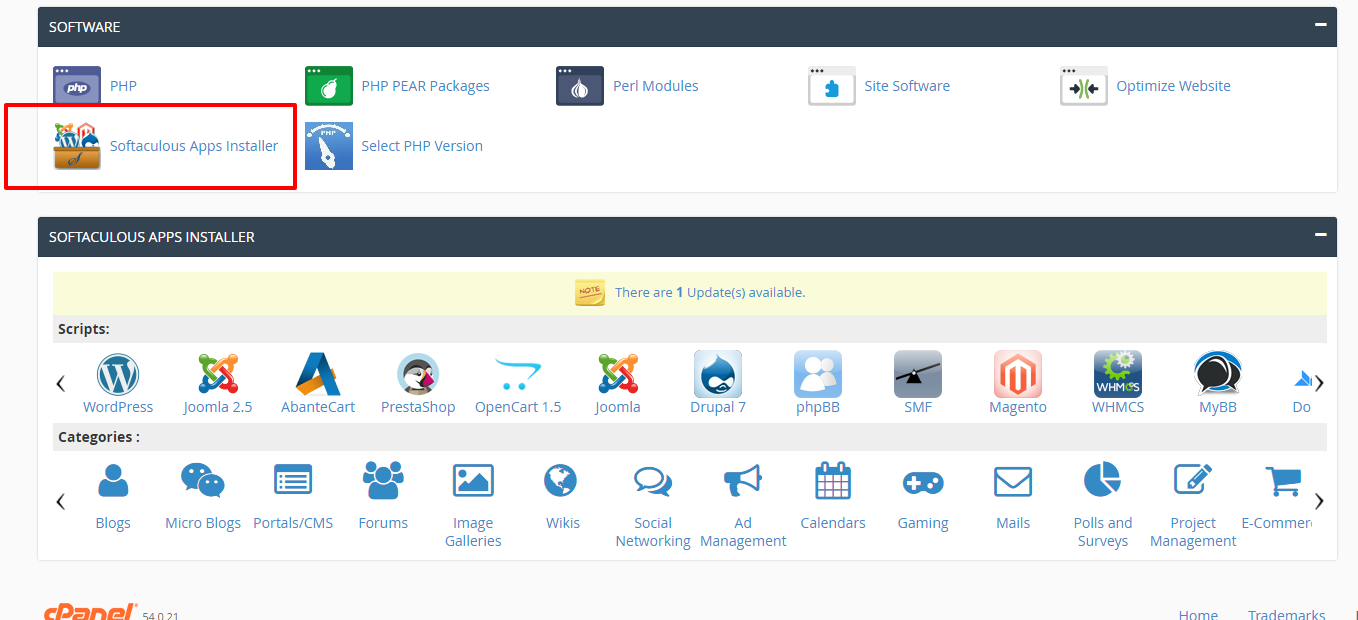Image resolution: width=1358 pixels, height=620 pixels.
Task: Click the "Categories :" heading
Action: (99, 437)
